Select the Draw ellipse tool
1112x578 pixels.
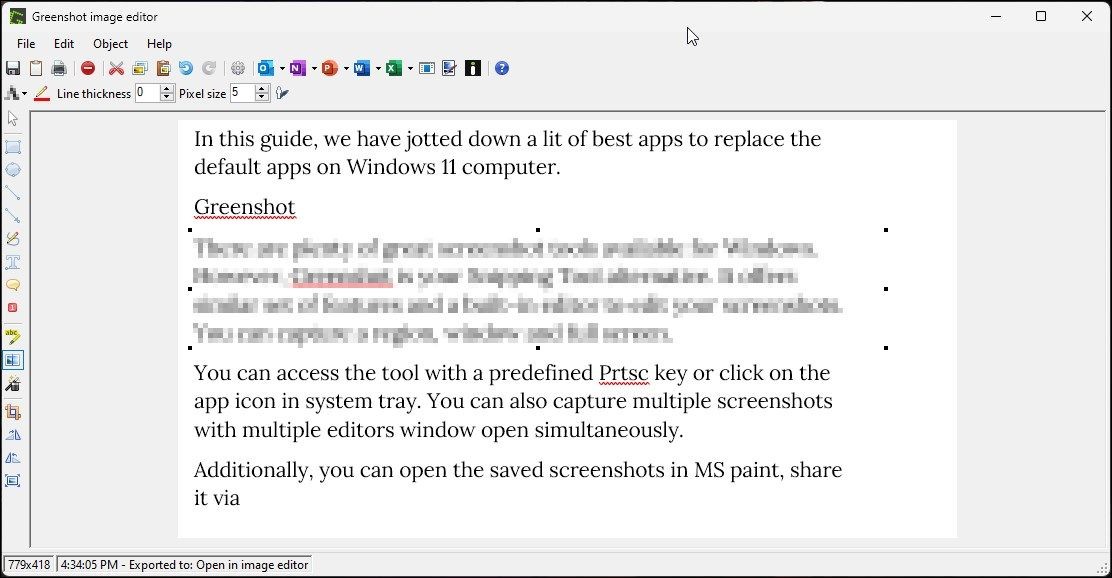pyautogui.click(x=13, y=169)
